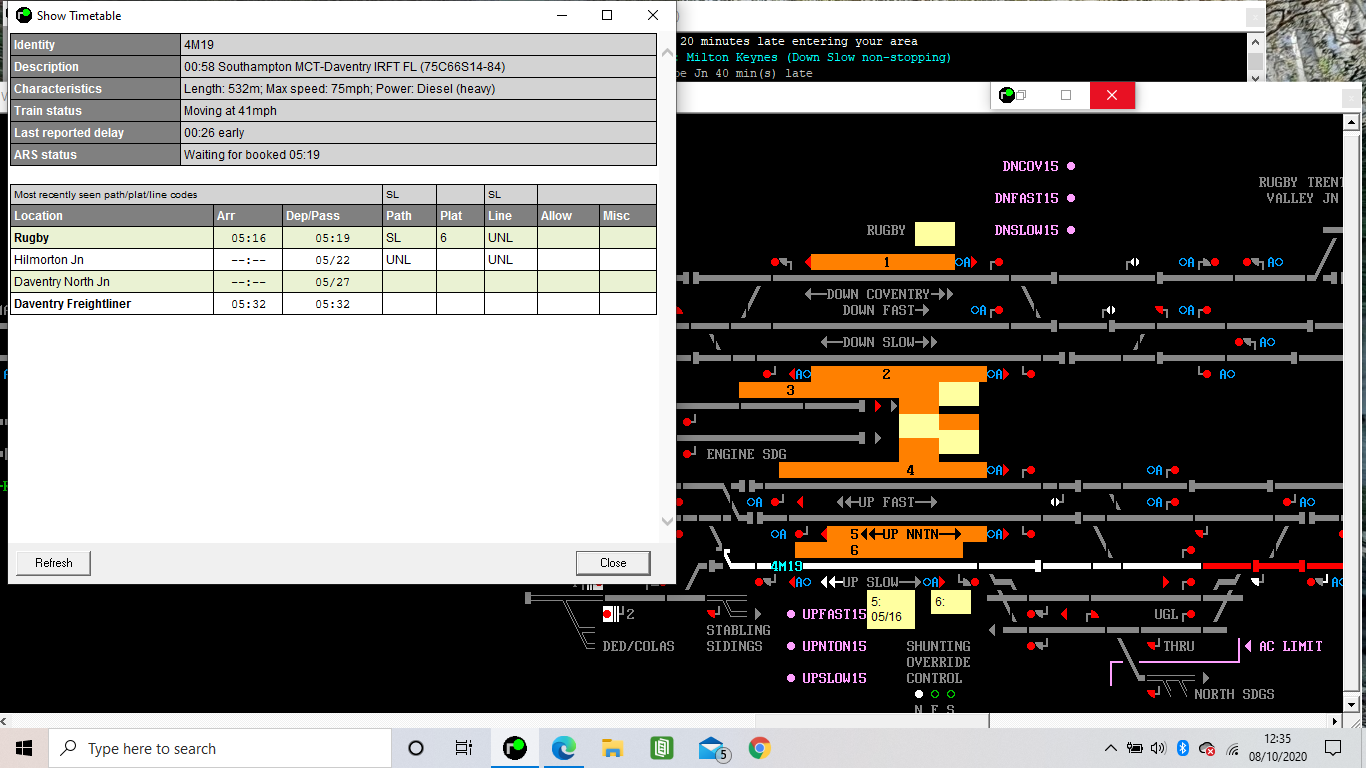1366x768 pixels.
Task: Open the yellow note reading 6:
Action: click(x=951, y=601)
